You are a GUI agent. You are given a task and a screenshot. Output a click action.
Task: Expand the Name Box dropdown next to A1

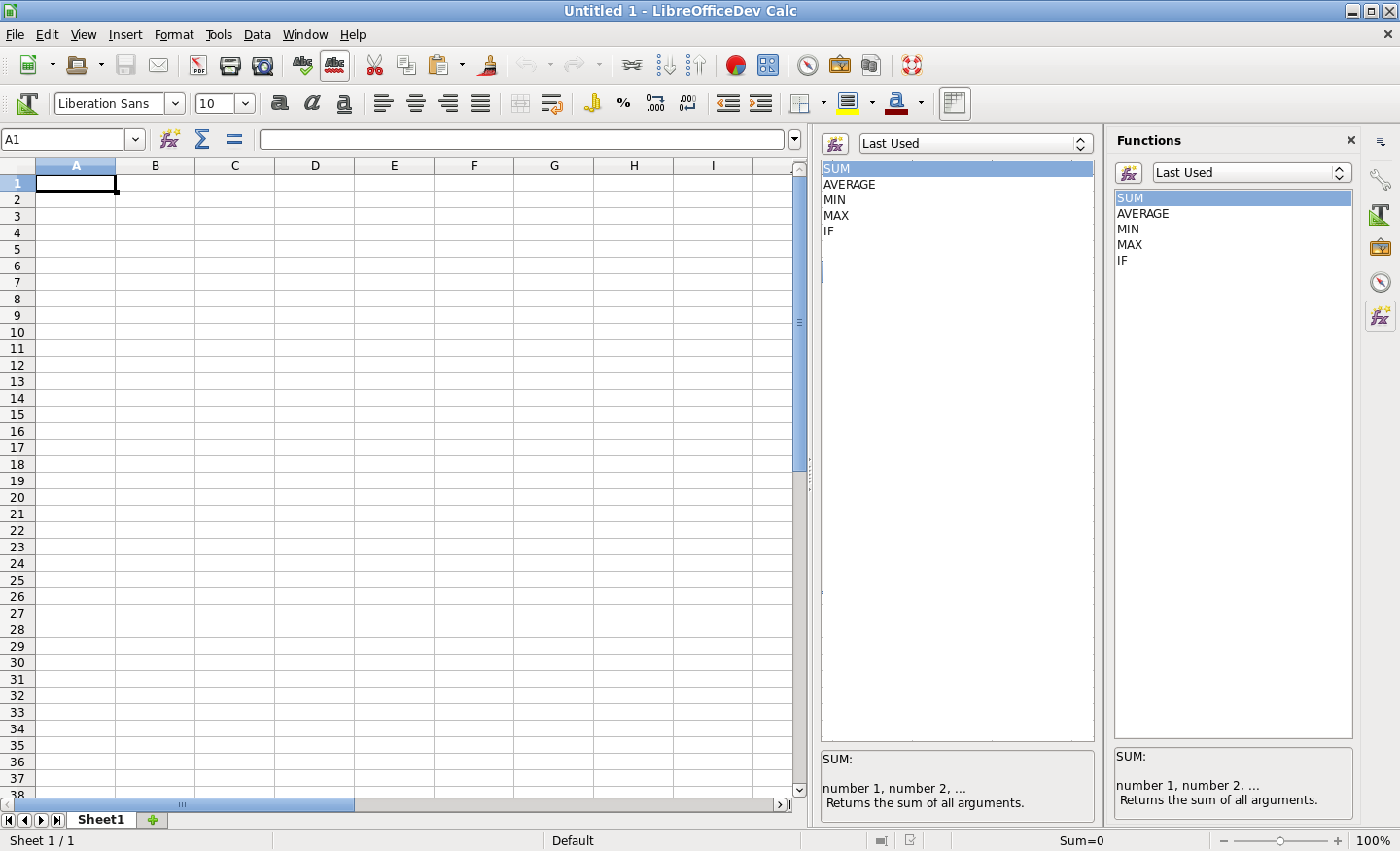(135, 140)
